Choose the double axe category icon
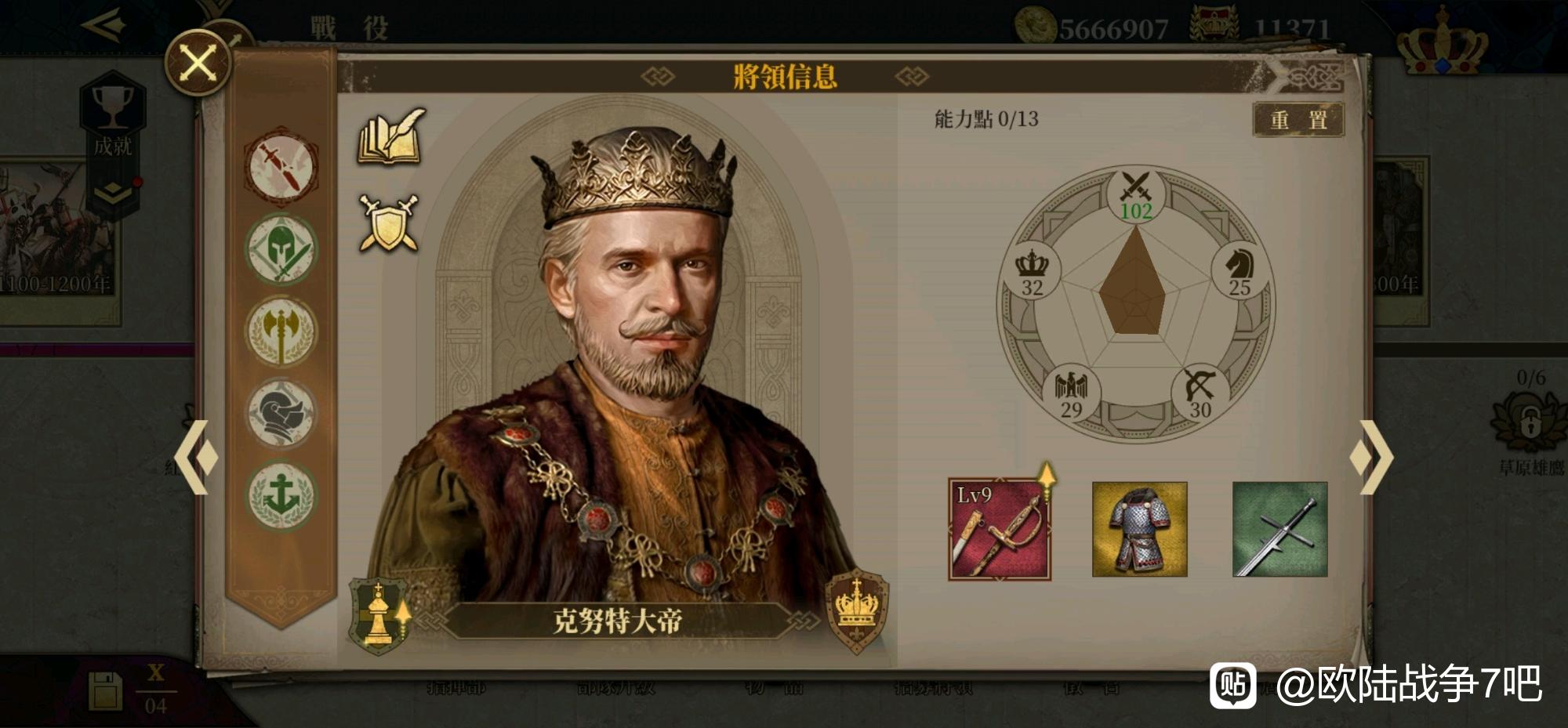Image resolution: width=1568 pixels, height=728 pixels. 281,331
